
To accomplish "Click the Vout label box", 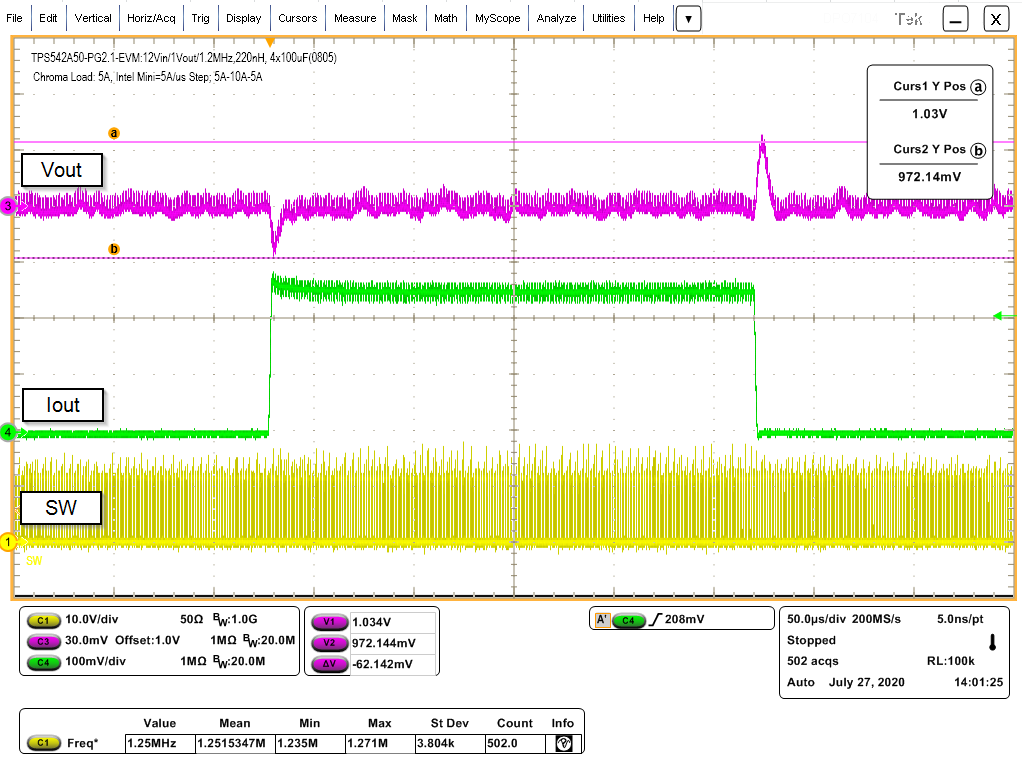I will (x=61, y=170).
